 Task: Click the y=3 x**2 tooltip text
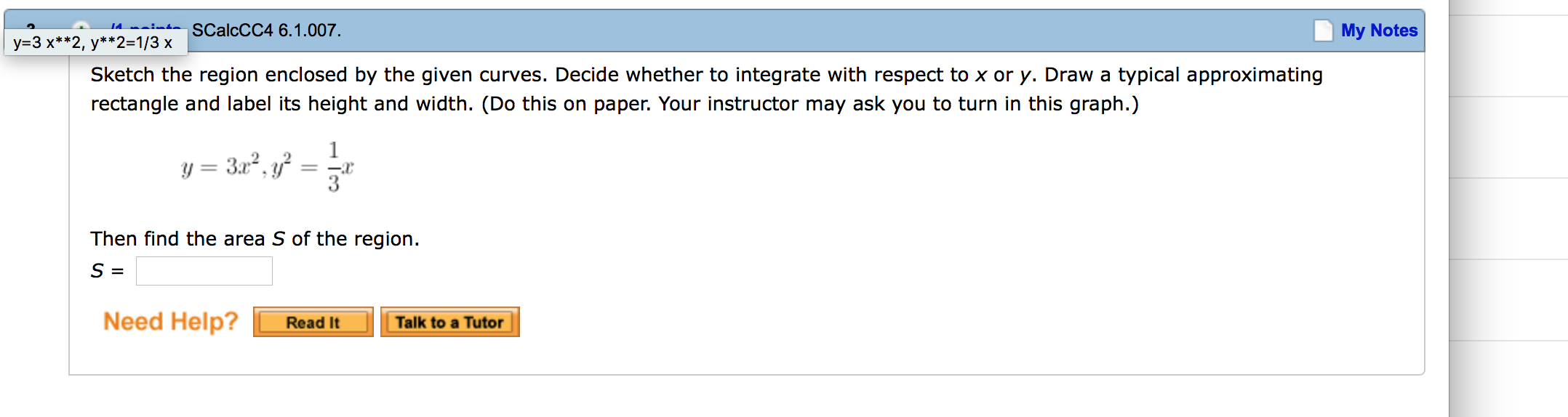pyautogui.click(x=93, y=43)
